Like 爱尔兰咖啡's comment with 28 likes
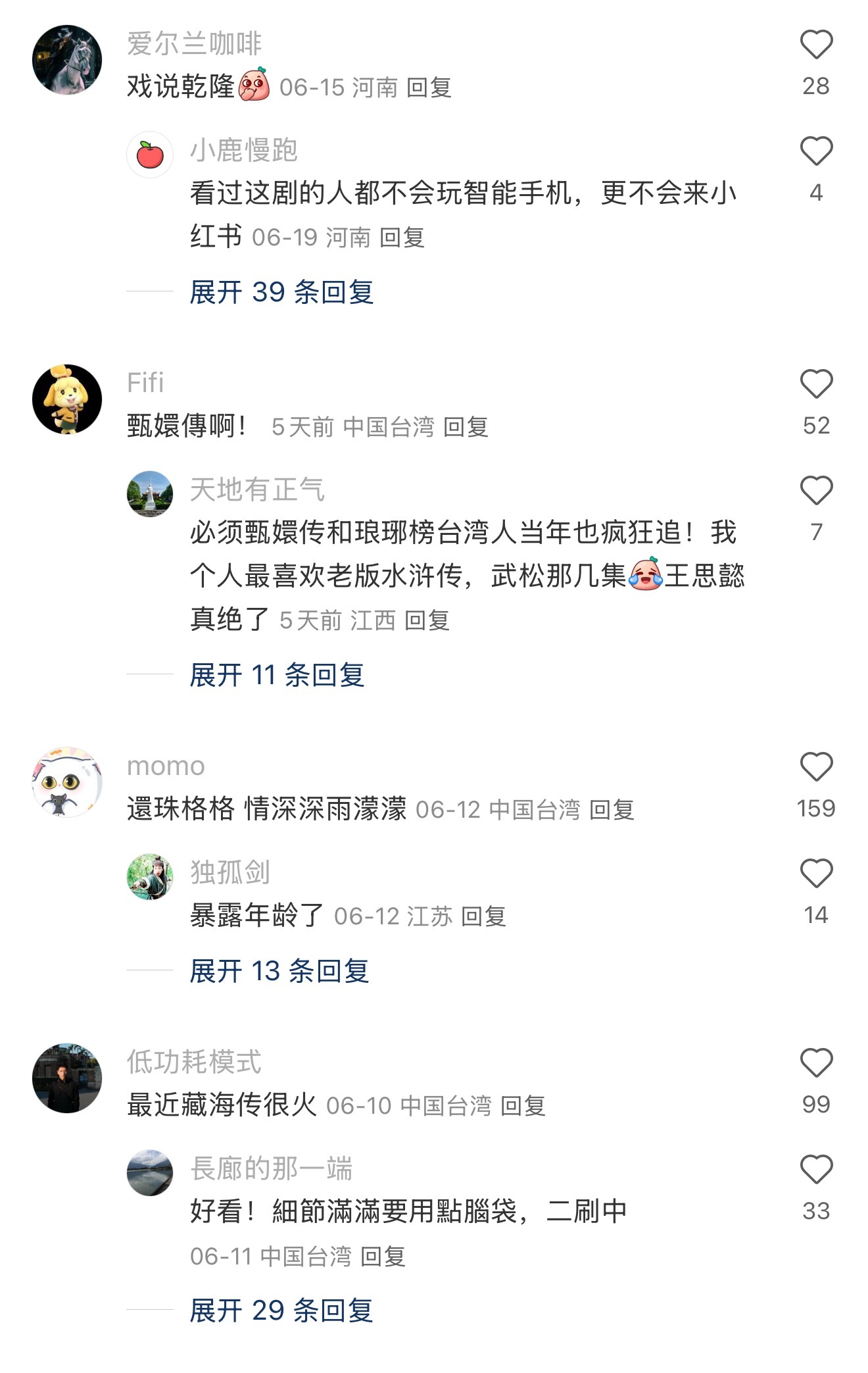The height and width of the screenshot is (1373, 868). point(816,45)
